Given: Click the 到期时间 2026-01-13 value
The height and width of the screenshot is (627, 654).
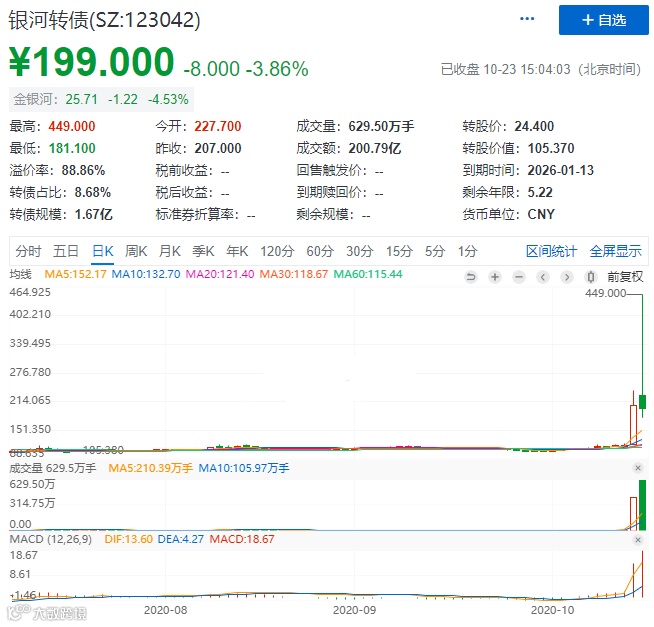Looking at the screenshot, I should coord(561,170).
